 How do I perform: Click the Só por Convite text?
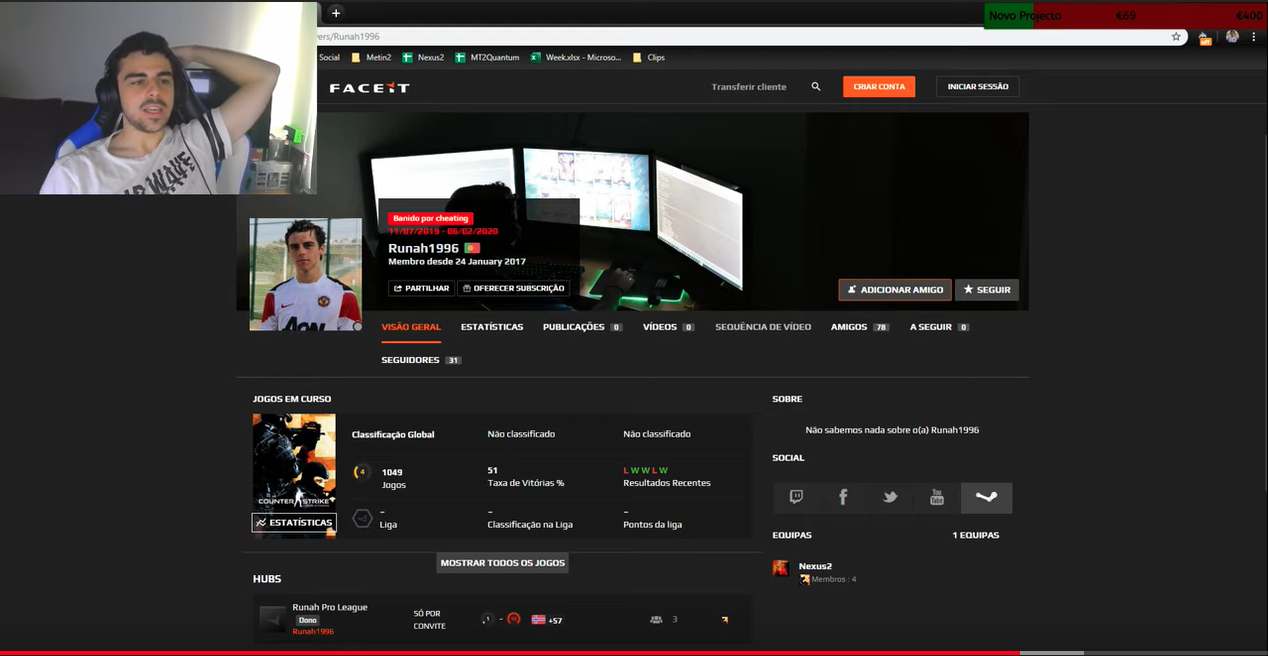coord(429,620)
